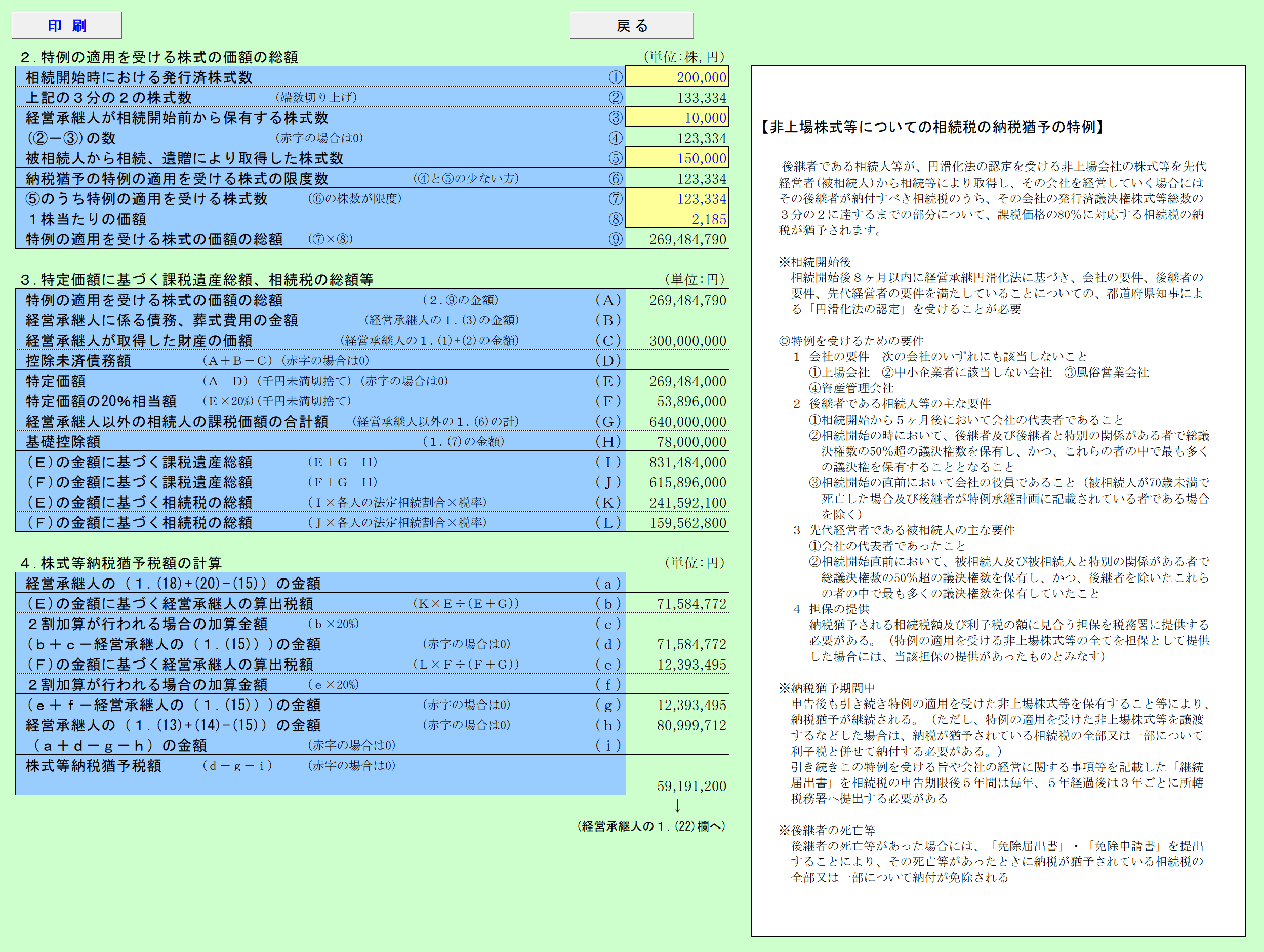Select the (I) value 831,484,000

pyautogui.click(x=677, y=462)
